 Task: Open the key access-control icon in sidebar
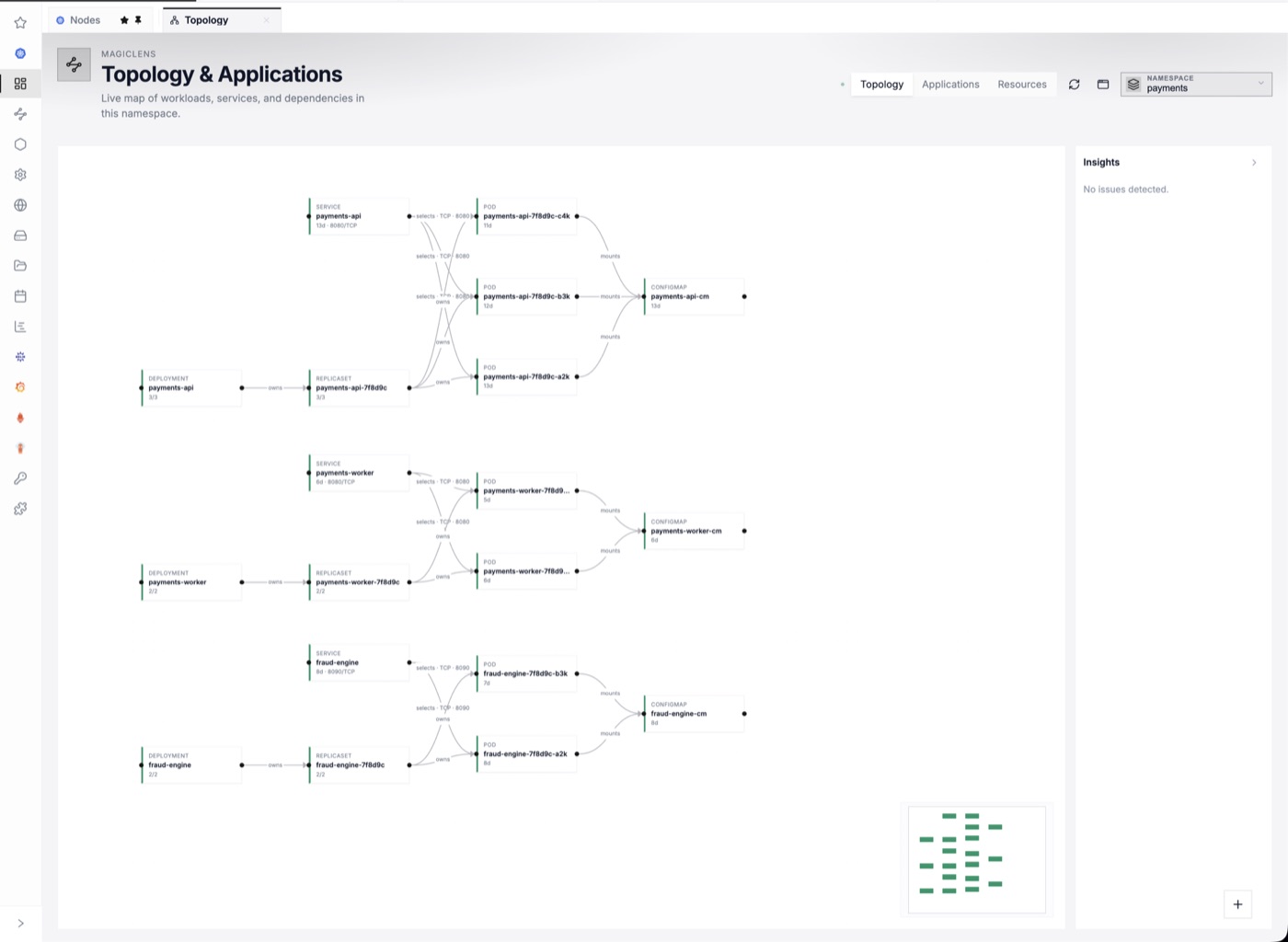click(20, 478)
